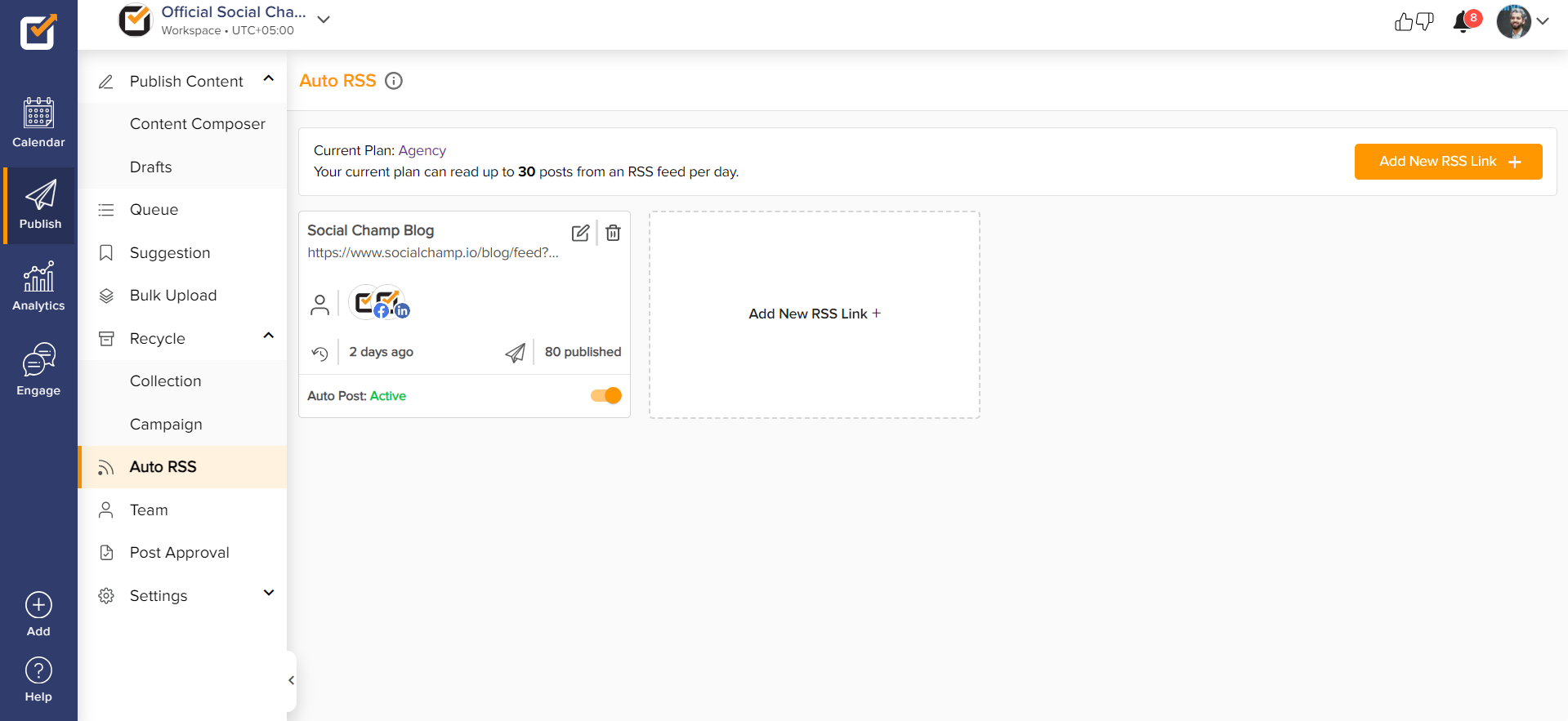Click workspace name Official Social Cha...
The width and height of the screenshot is (1568, 721).
[234, 12]
